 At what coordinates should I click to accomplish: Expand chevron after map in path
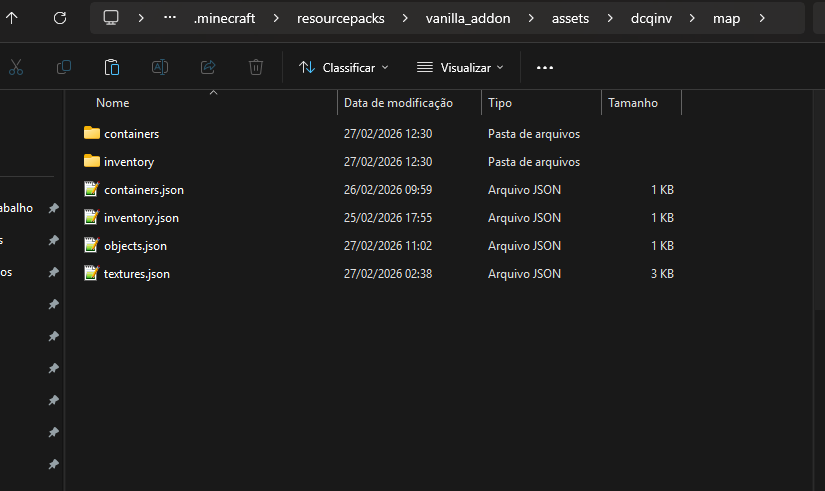click(762, 18)
